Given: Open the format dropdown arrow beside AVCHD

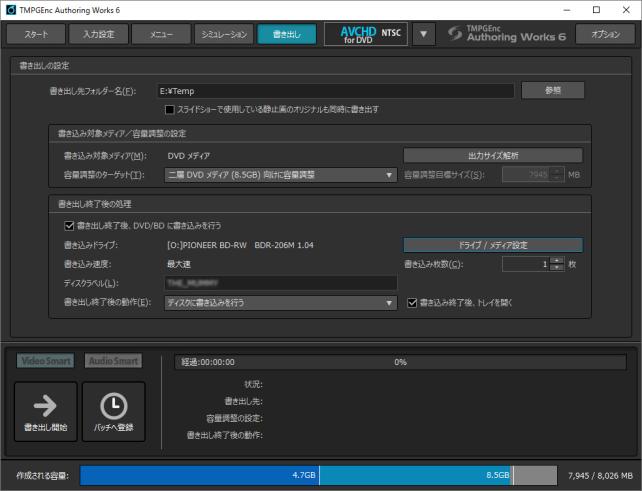Looking at the screenshot, I should tap(423, 34).
